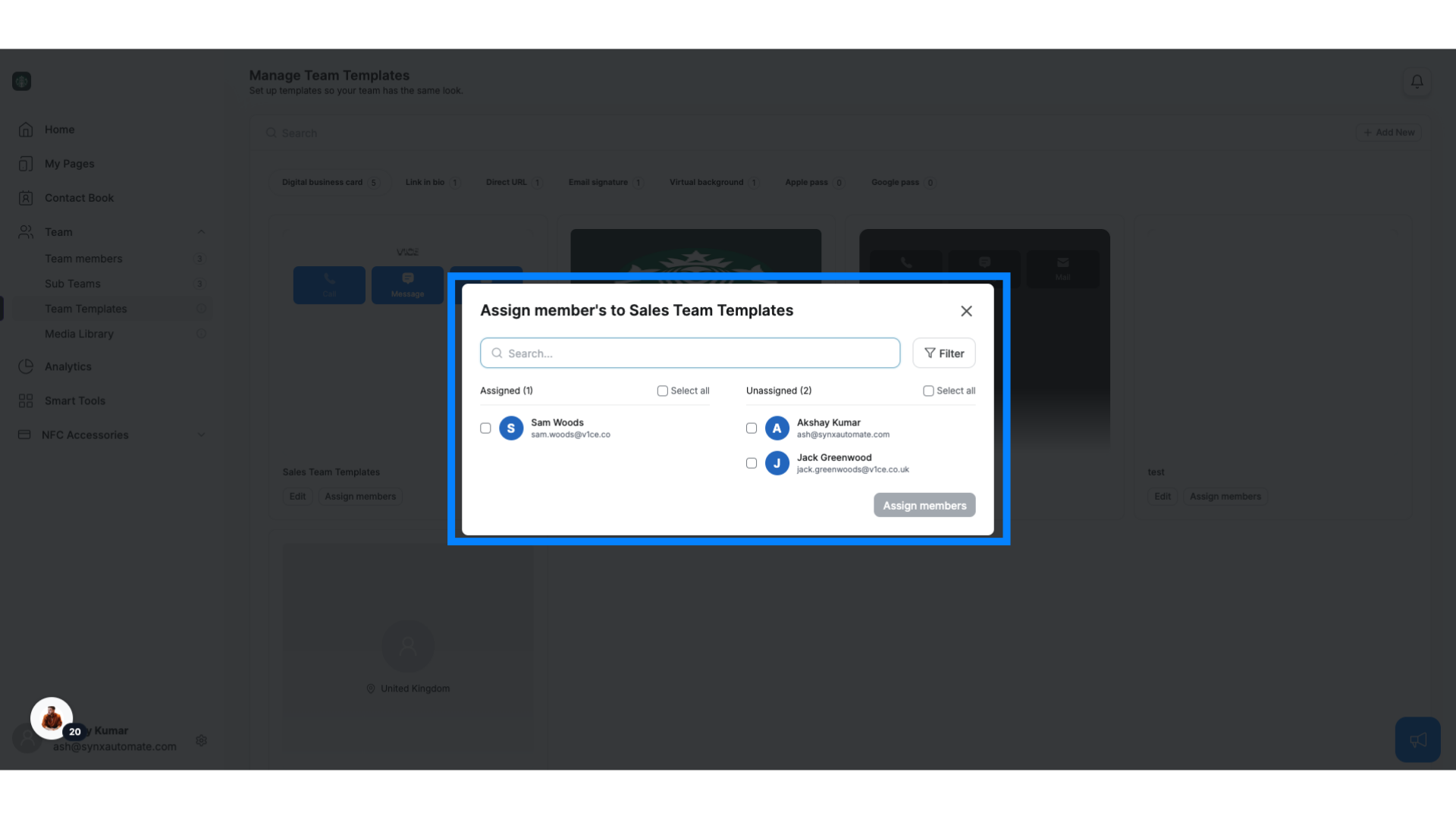Click the notification bell icon
This screenshot has width=1456, height=819.
[x=1417, y=82]
